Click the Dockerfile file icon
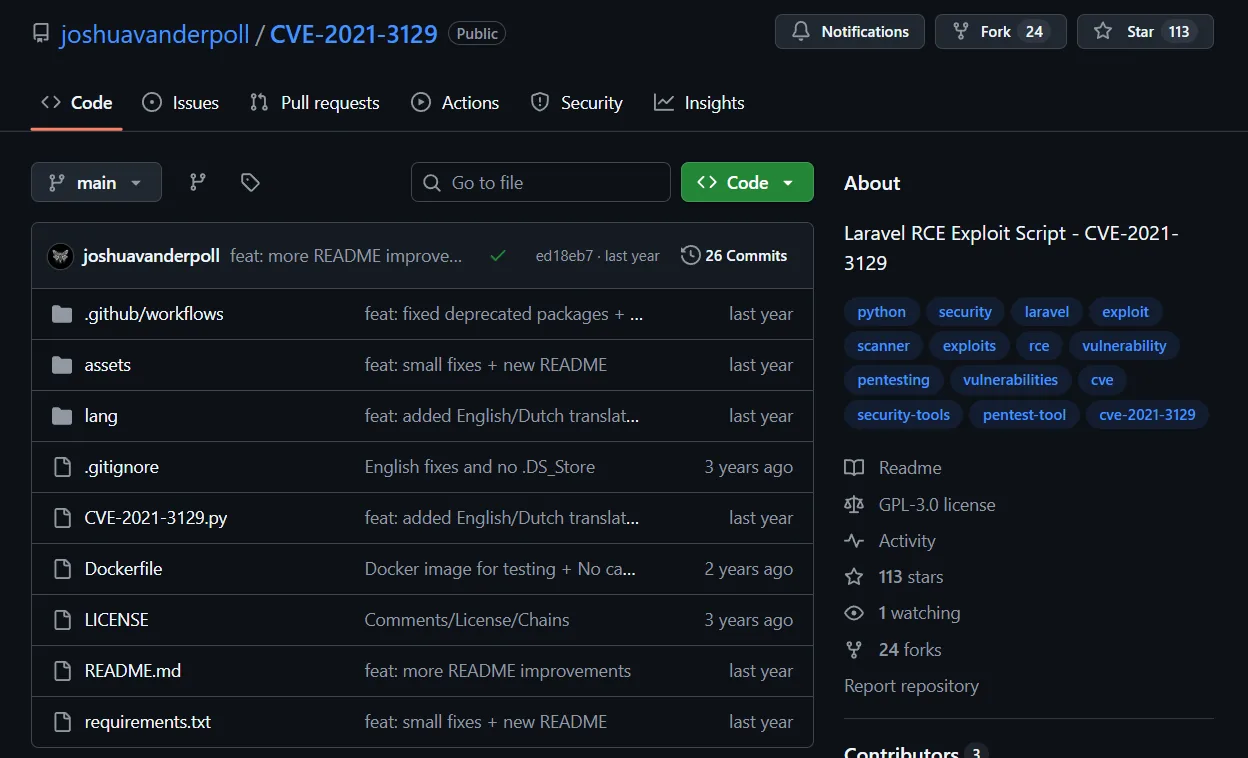 tap(63, 569)
